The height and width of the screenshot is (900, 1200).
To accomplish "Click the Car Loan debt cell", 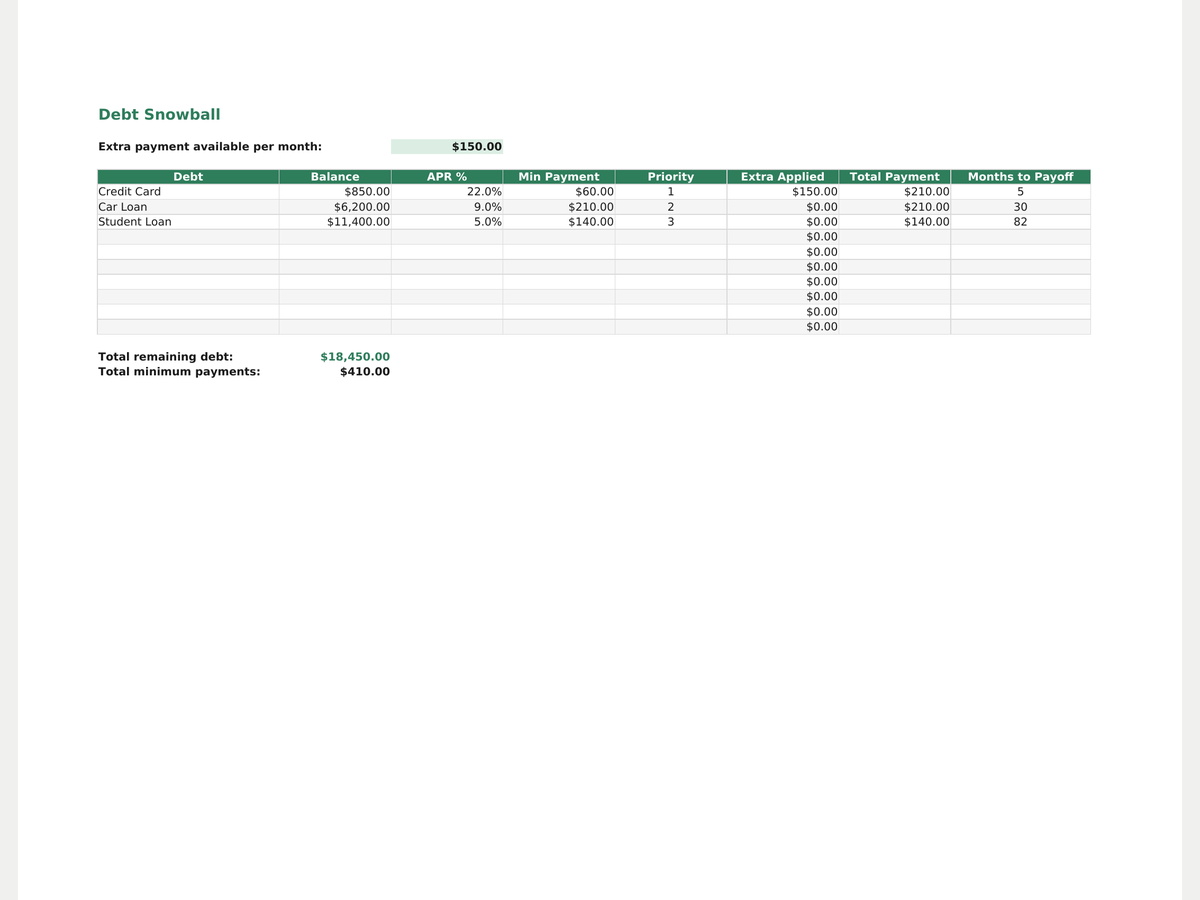I will pyautogui.click(x=188, y=207).
